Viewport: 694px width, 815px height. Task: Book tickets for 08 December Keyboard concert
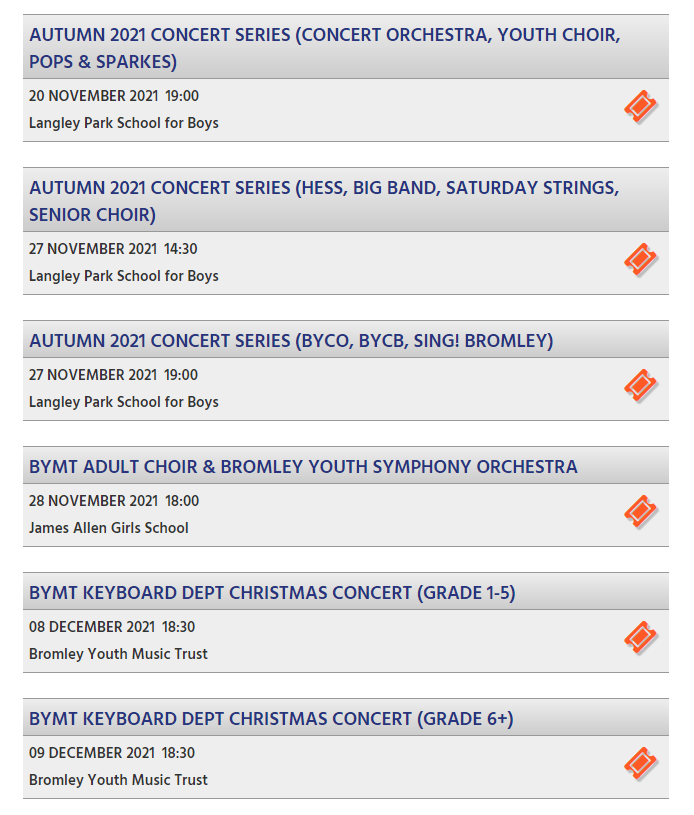[x=640, y=637]
